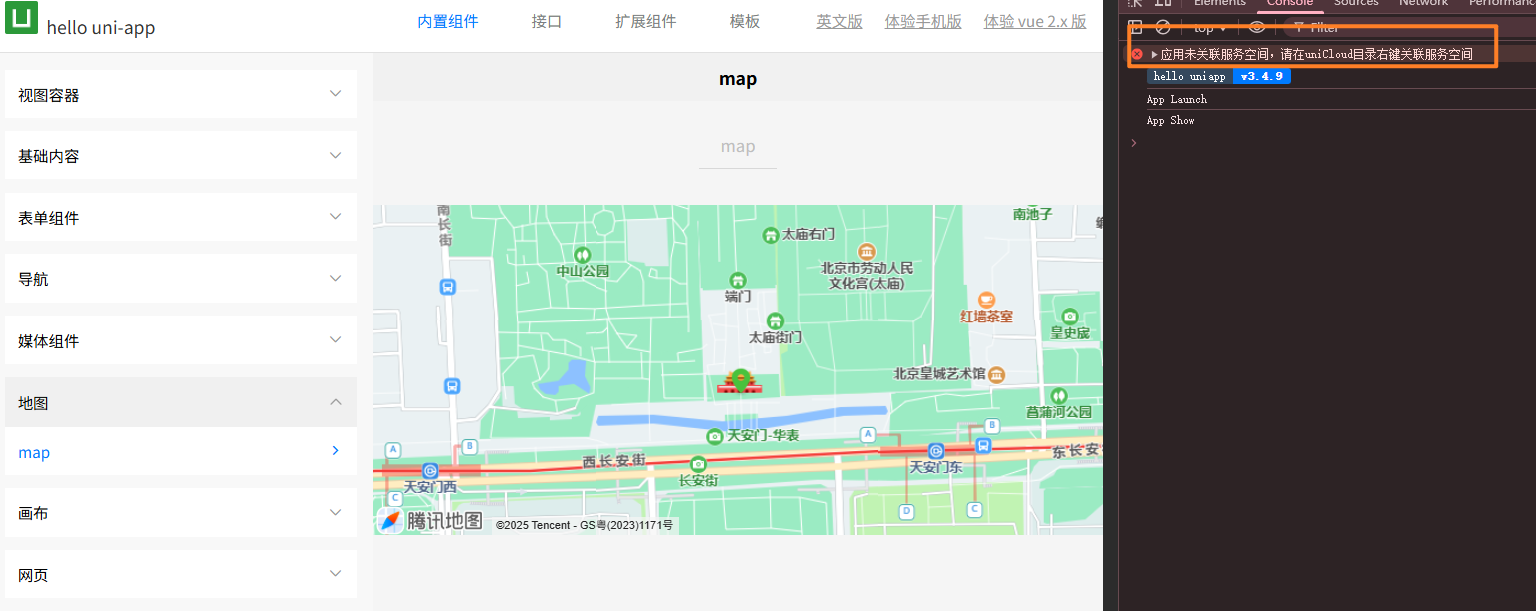Click the 北京皇城艺术馆 museum icon
This screenshot has height=611, width=1536.
tap(996, 374)
